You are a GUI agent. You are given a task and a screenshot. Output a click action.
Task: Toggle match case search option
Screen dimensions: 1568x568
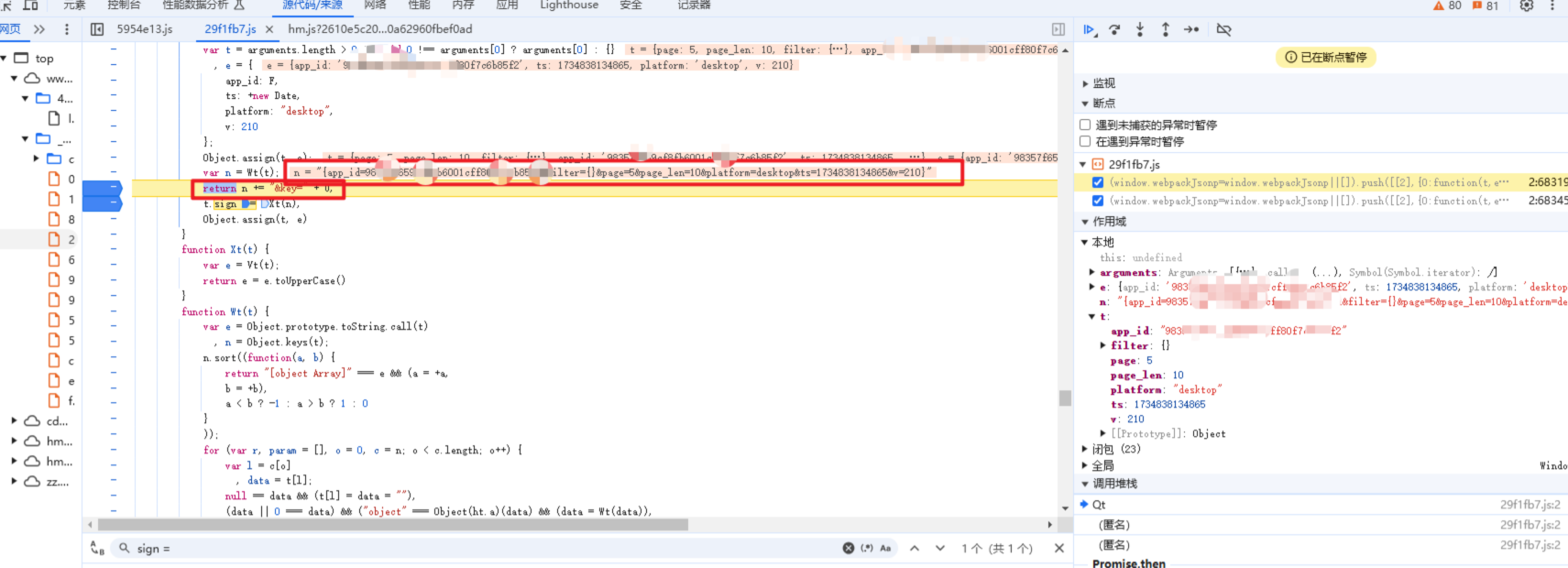885,548
